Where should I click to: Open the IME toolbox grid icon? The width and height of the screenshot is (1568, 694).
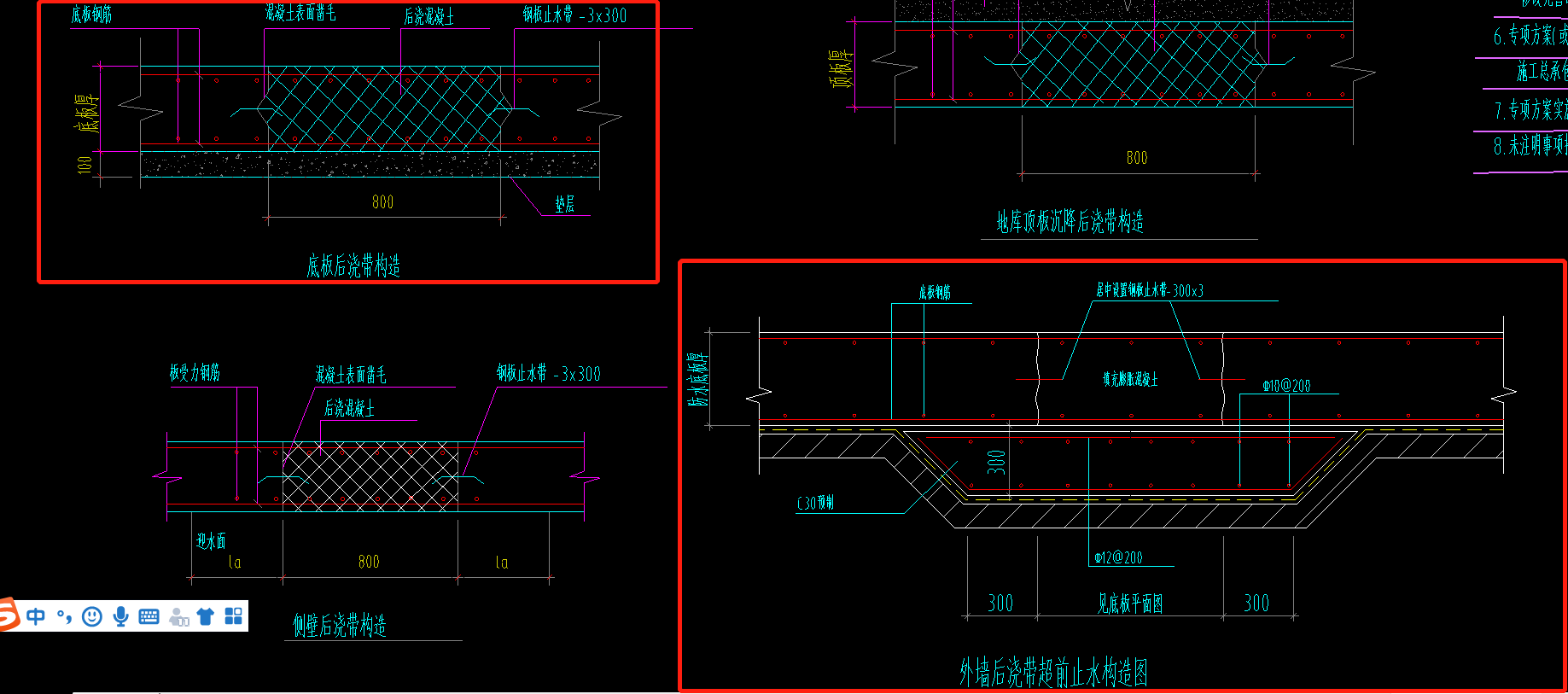click(233, 616)
